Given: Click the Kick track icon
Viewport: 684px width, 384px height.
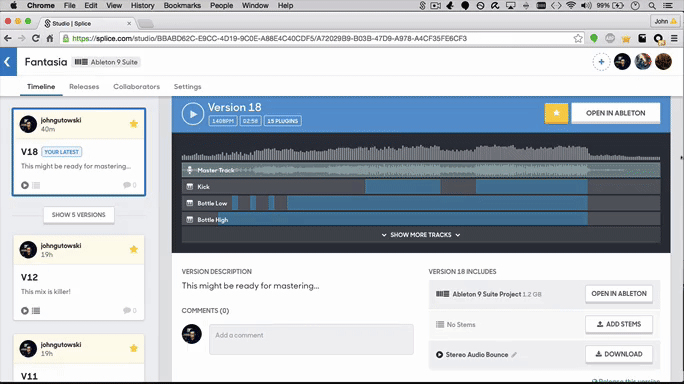Looking at the screenshot, I should pos(190,187).
